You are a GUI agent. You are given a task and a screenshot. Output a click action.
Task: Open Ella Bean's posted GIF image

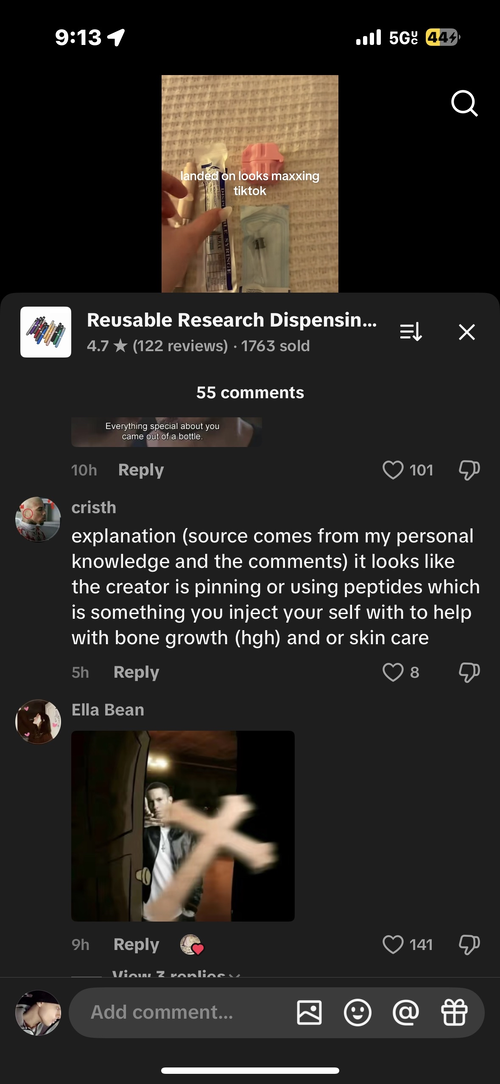pyautogui.click(x=183, y=826)
